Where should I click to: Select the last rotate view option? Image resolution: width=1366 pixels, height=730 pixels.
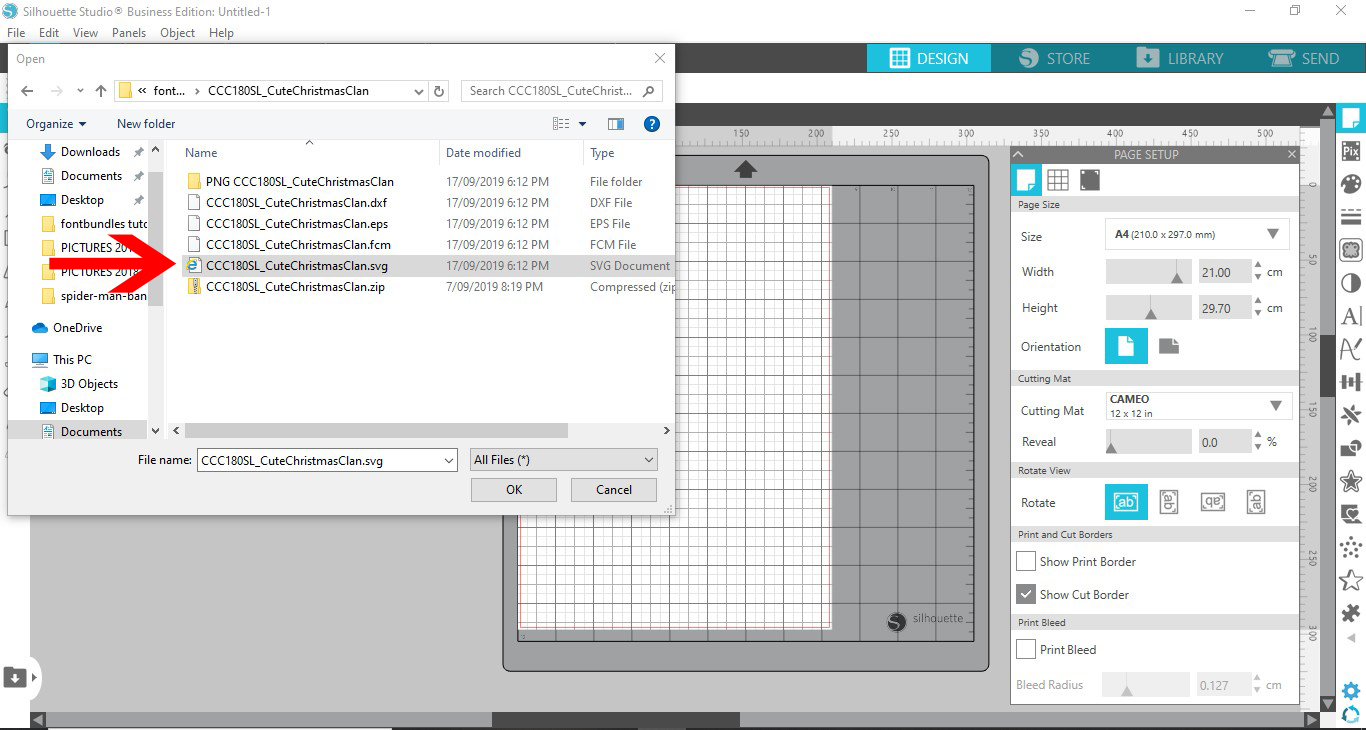[1257, 502]
